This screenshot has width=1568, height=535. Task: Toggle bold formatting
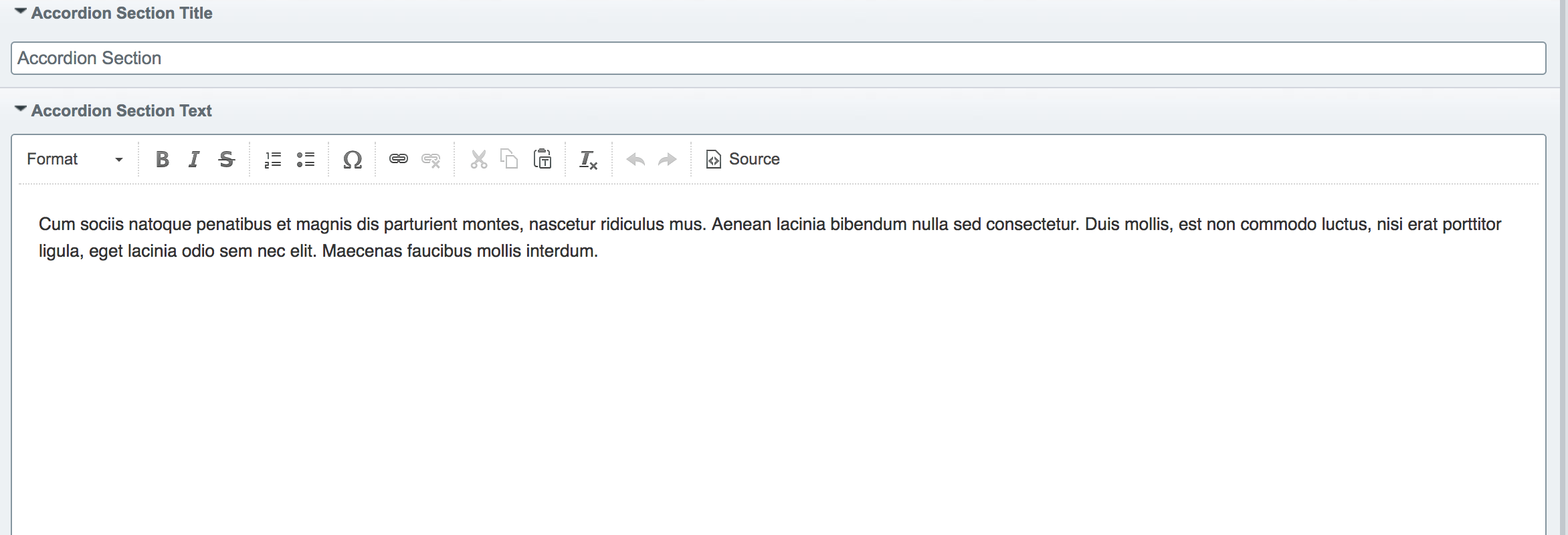[x=162, y=159]
